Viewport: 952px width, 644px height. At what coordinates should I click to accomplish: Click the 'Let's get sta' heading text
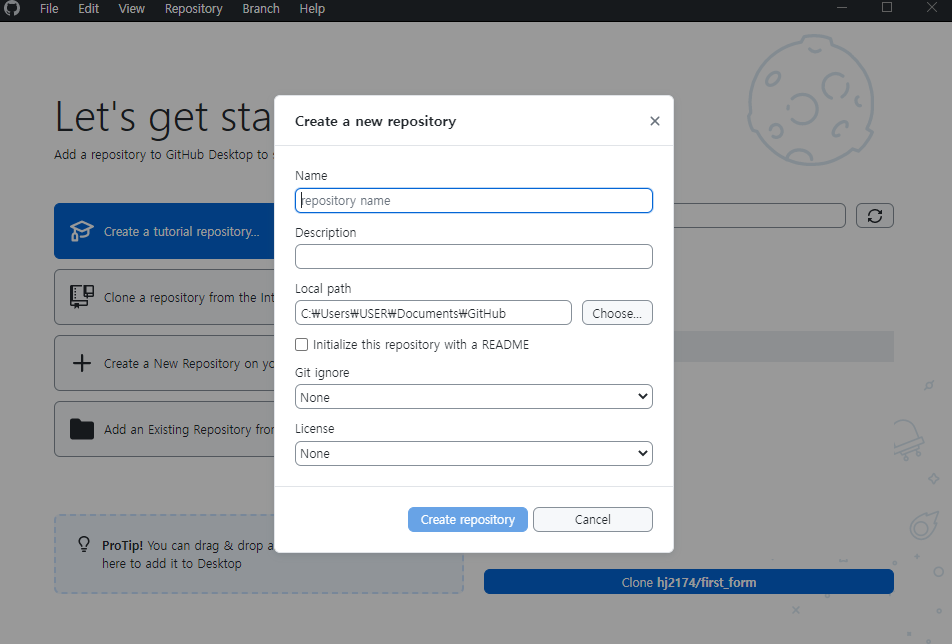[163, 117]
